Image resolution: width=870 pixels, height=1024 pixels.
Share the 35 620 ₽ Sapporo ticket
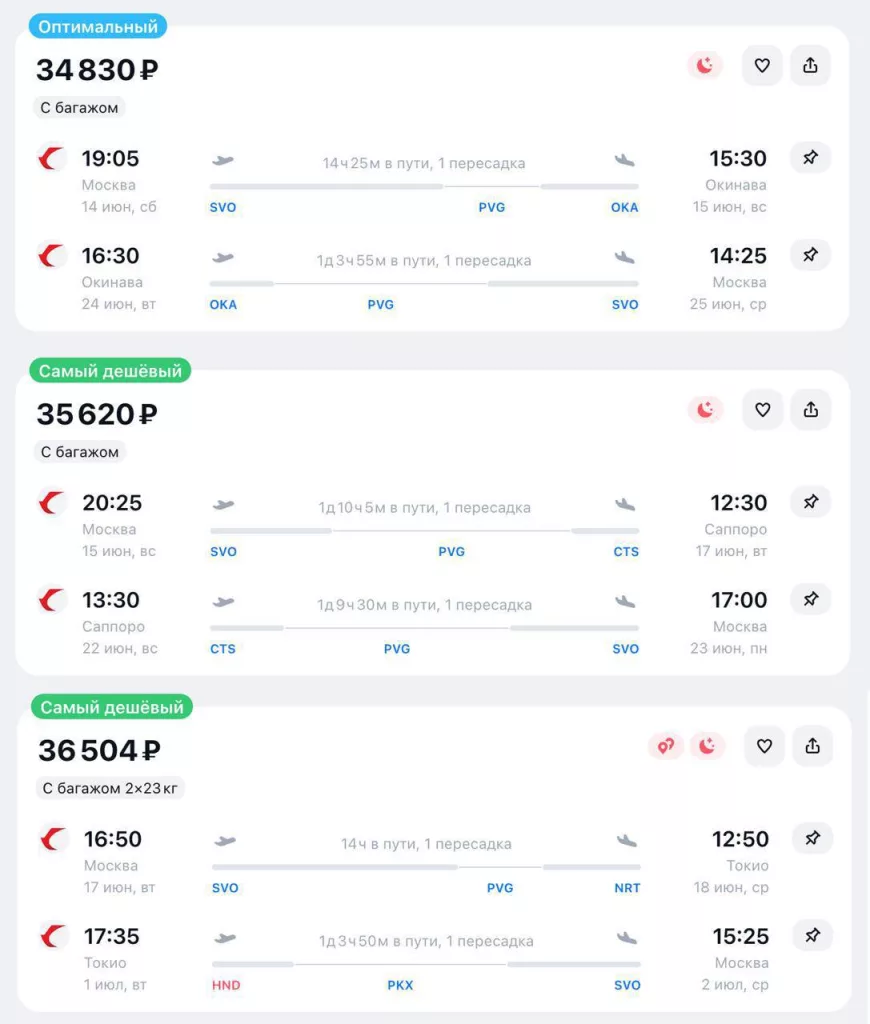(x=810, y=410)
